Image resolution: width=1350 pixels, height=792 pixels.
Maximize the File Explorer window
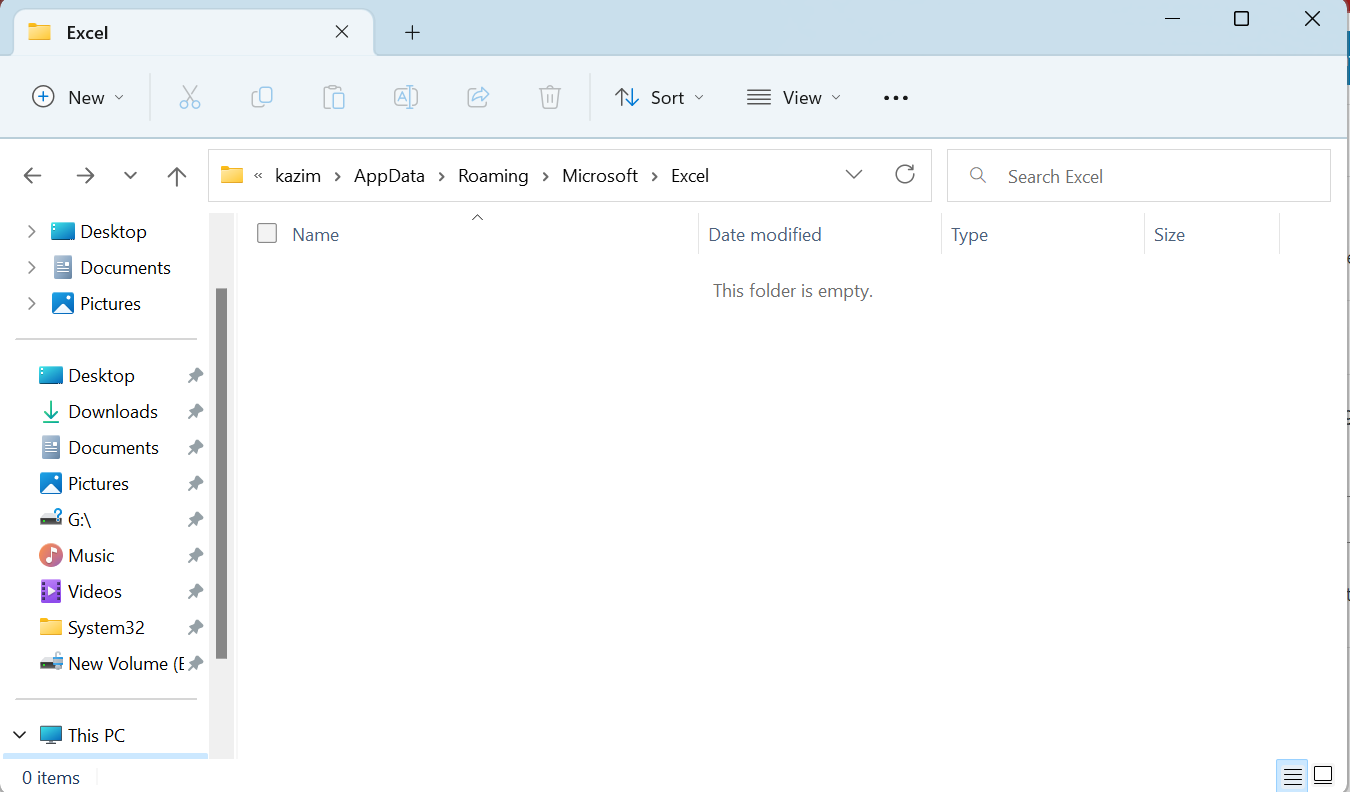[1241, 19]
